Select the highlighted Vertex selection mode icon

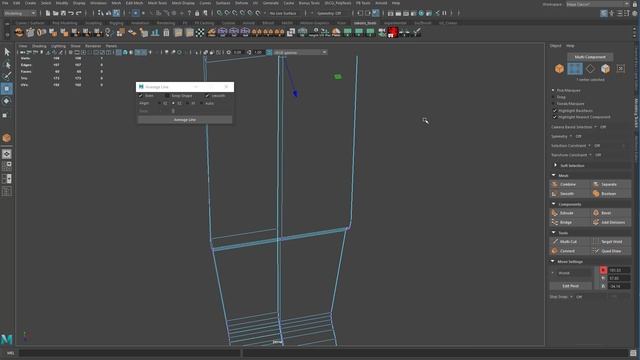tap(575, 69)
